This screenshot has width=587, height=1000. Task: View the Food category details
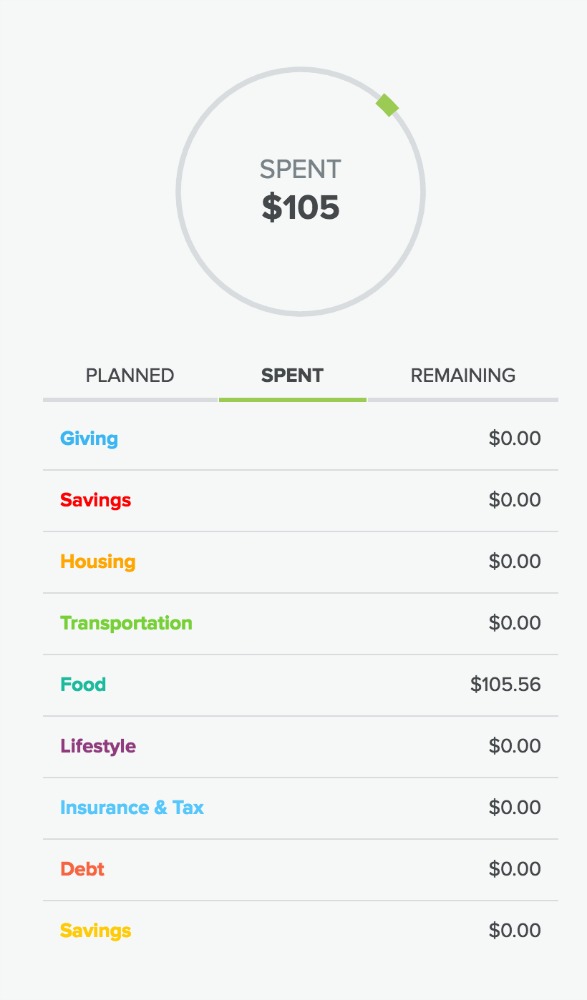tap(84, 684)
